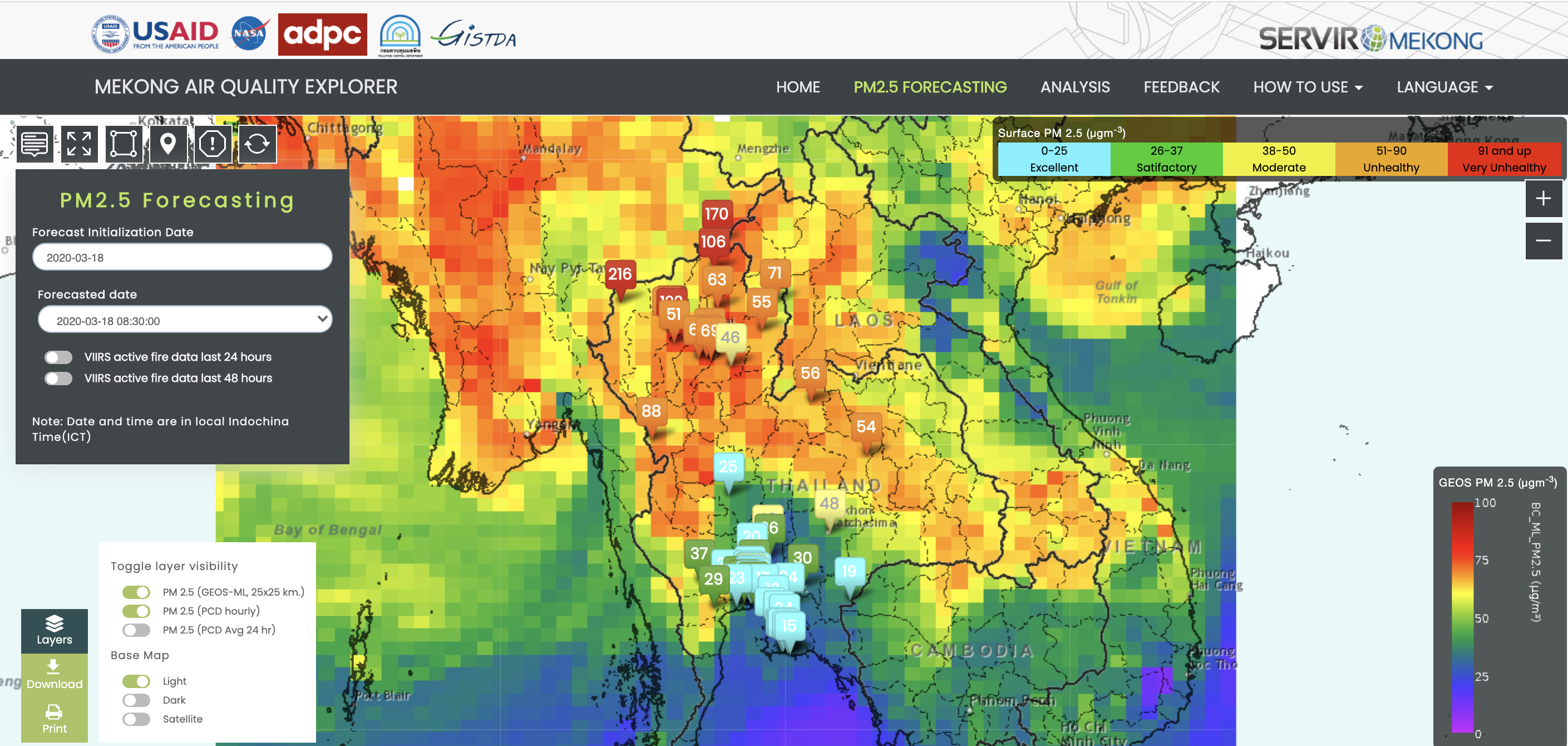
Task: Click the 91 and up Very Unhealthy swatch
Action: (1504, 159)
